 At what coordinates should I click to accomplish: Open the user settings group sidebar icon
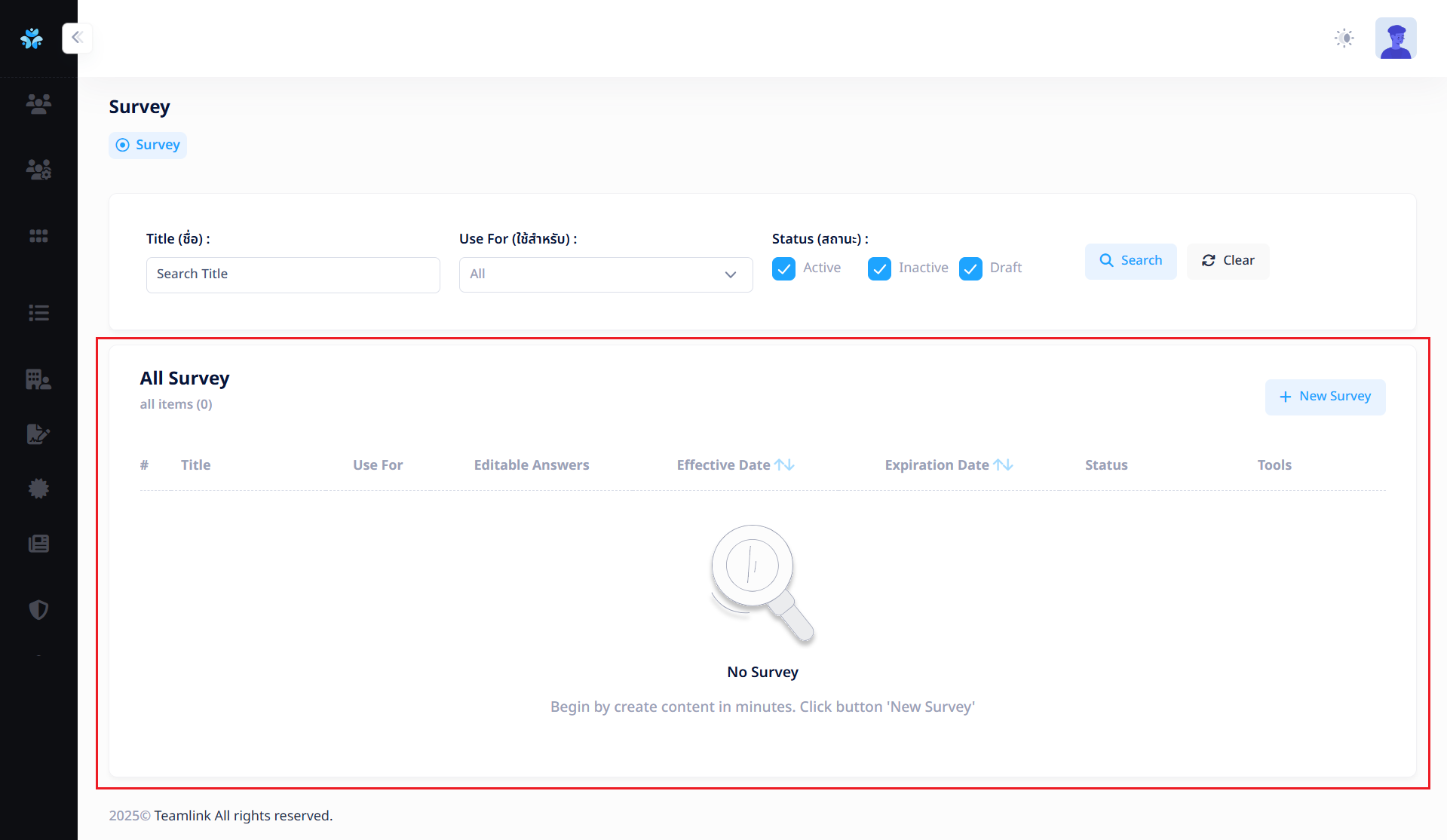(x=38, y=170)
